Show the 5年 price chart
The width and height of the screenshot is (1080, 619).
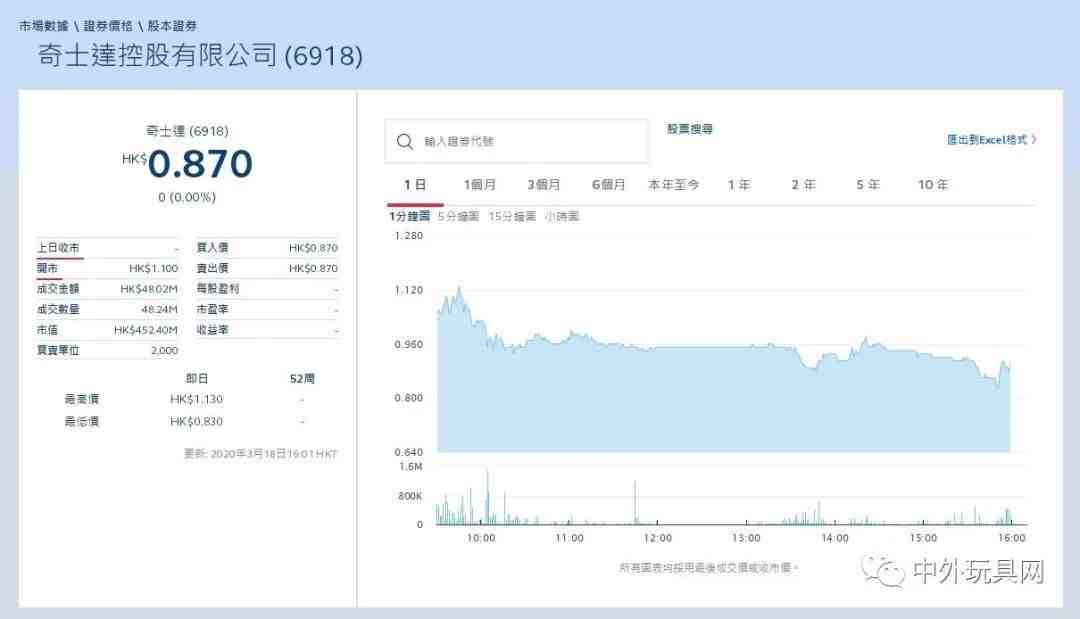point(868,185)
